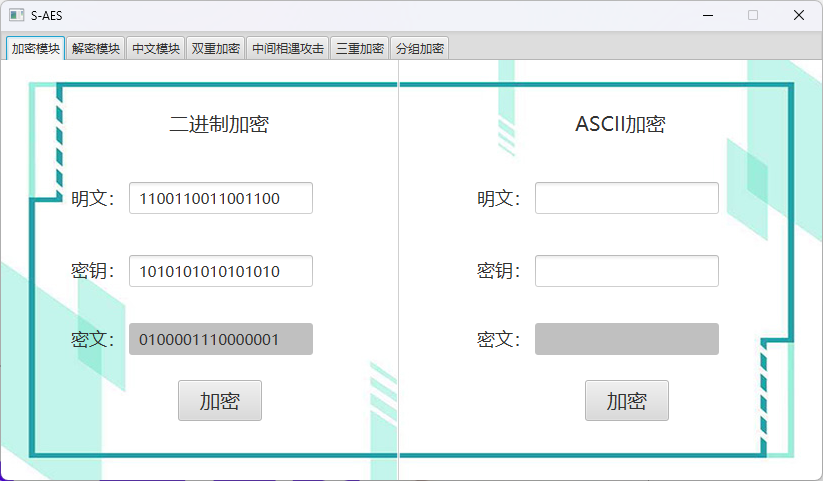Click the ASCII 明文 input field

(626, 198)
